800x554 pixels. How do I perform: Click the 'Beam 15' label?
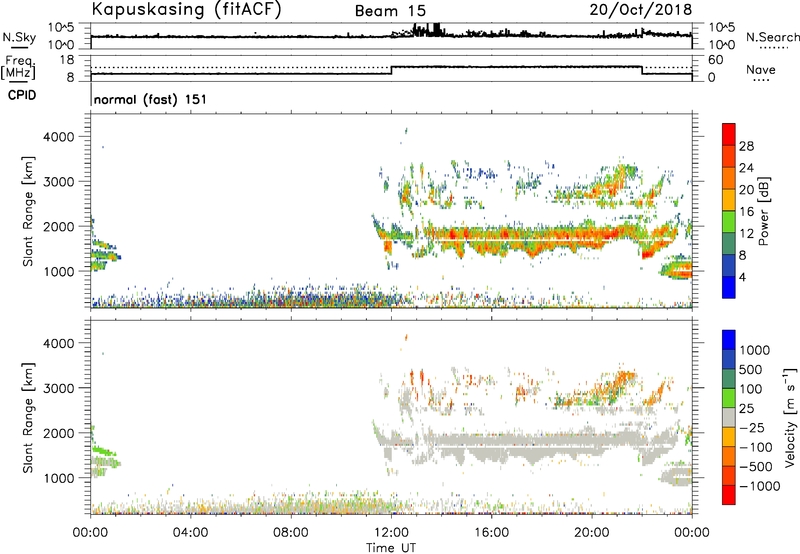pos(390,11)
